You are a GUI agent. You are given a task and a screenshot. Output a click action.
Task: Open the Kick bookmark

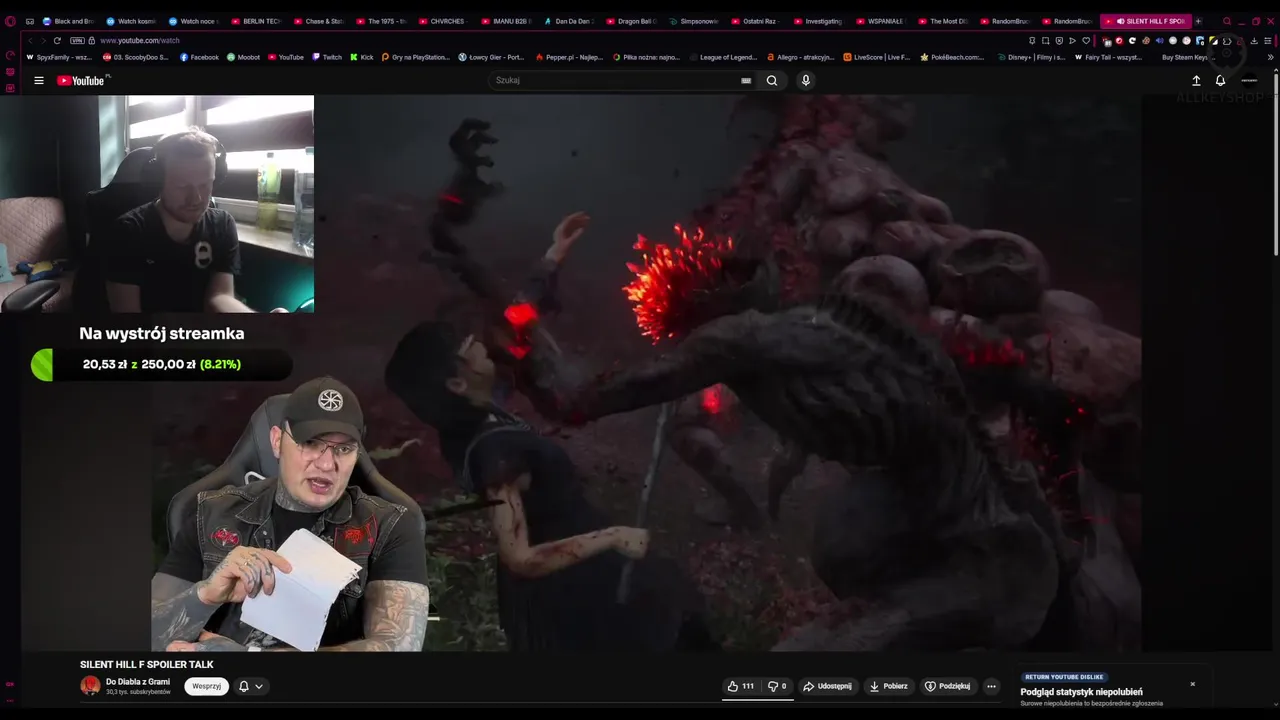tap(362, 57)
